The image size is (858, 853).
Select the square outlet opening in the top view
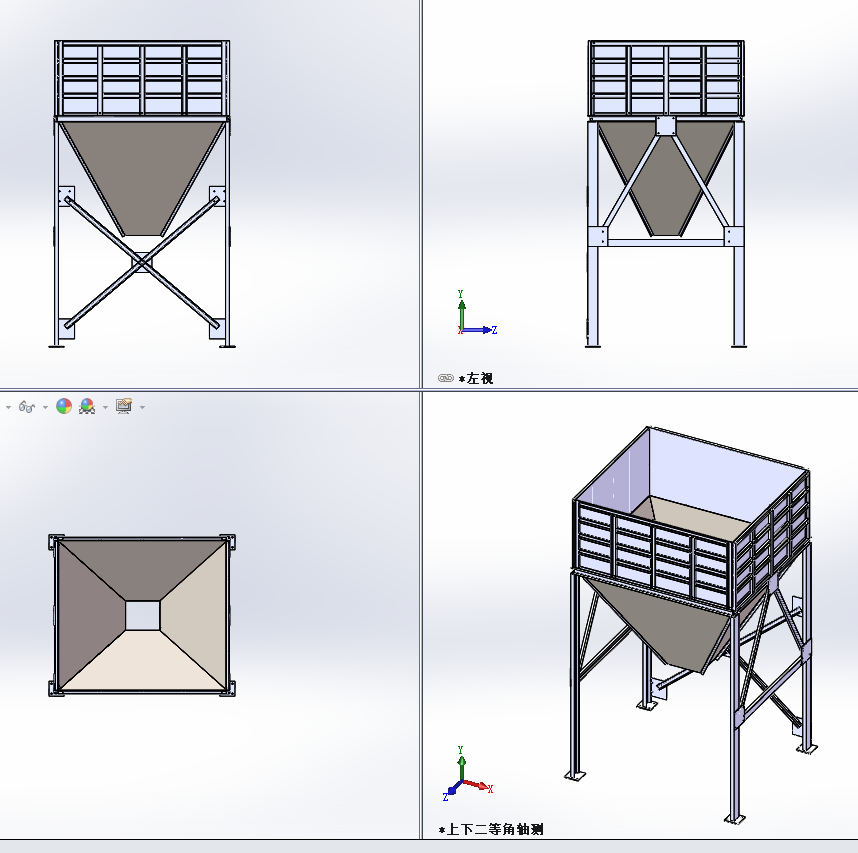[x=142, y=616]
